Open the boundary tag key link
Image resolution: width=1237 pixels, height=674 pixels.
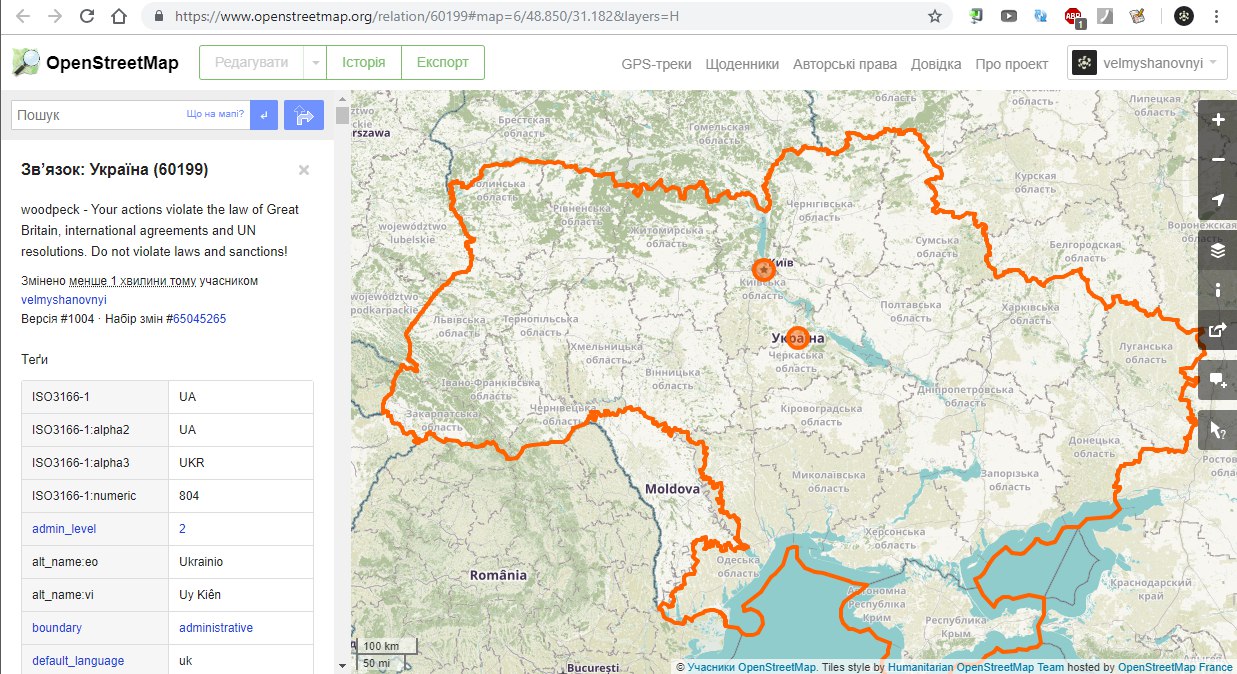[x=57, y=628]
